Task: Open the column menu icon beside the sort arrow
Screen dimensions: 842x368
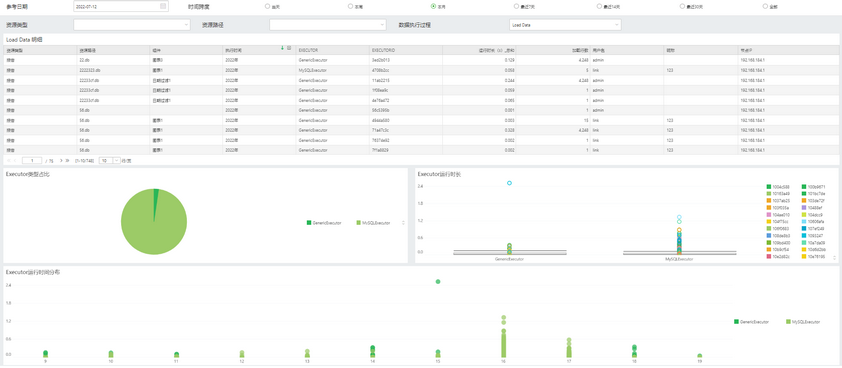Action: [x=289, y=48]
